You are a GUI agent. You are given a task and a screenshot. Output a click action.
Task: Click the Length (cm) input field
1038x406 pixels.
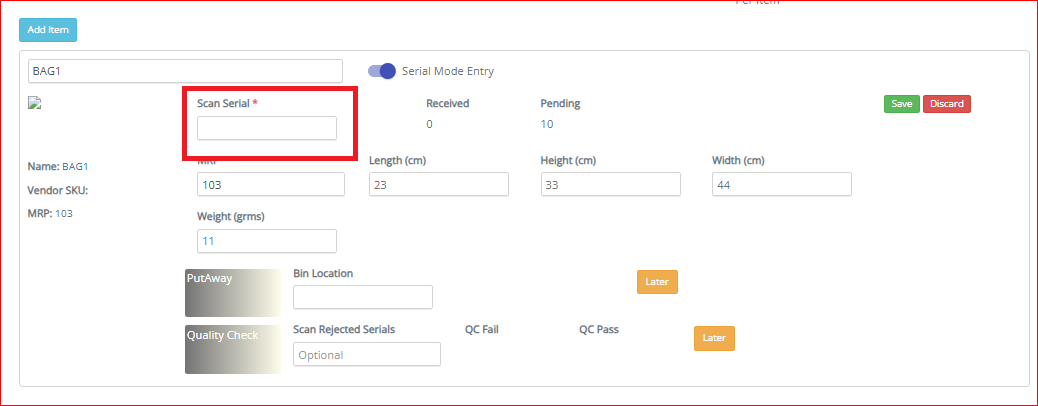pyautogui.click(x=439, y=184)
